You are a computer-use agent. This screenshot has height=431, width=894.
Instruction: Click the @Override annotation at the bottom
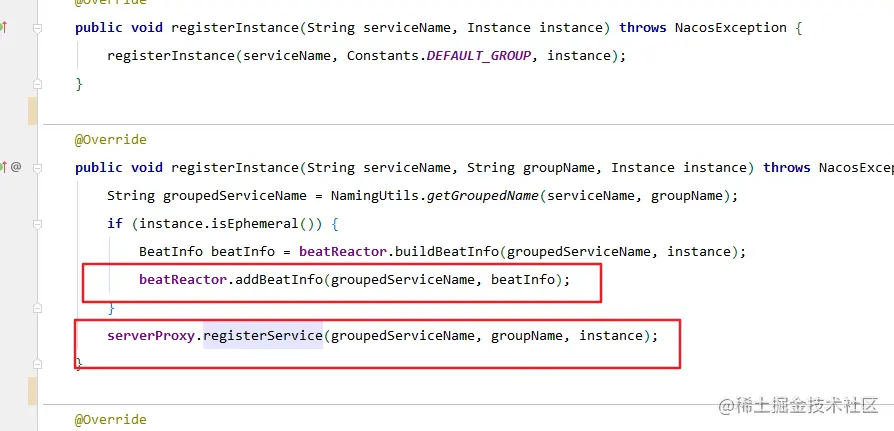click(111, 420)
